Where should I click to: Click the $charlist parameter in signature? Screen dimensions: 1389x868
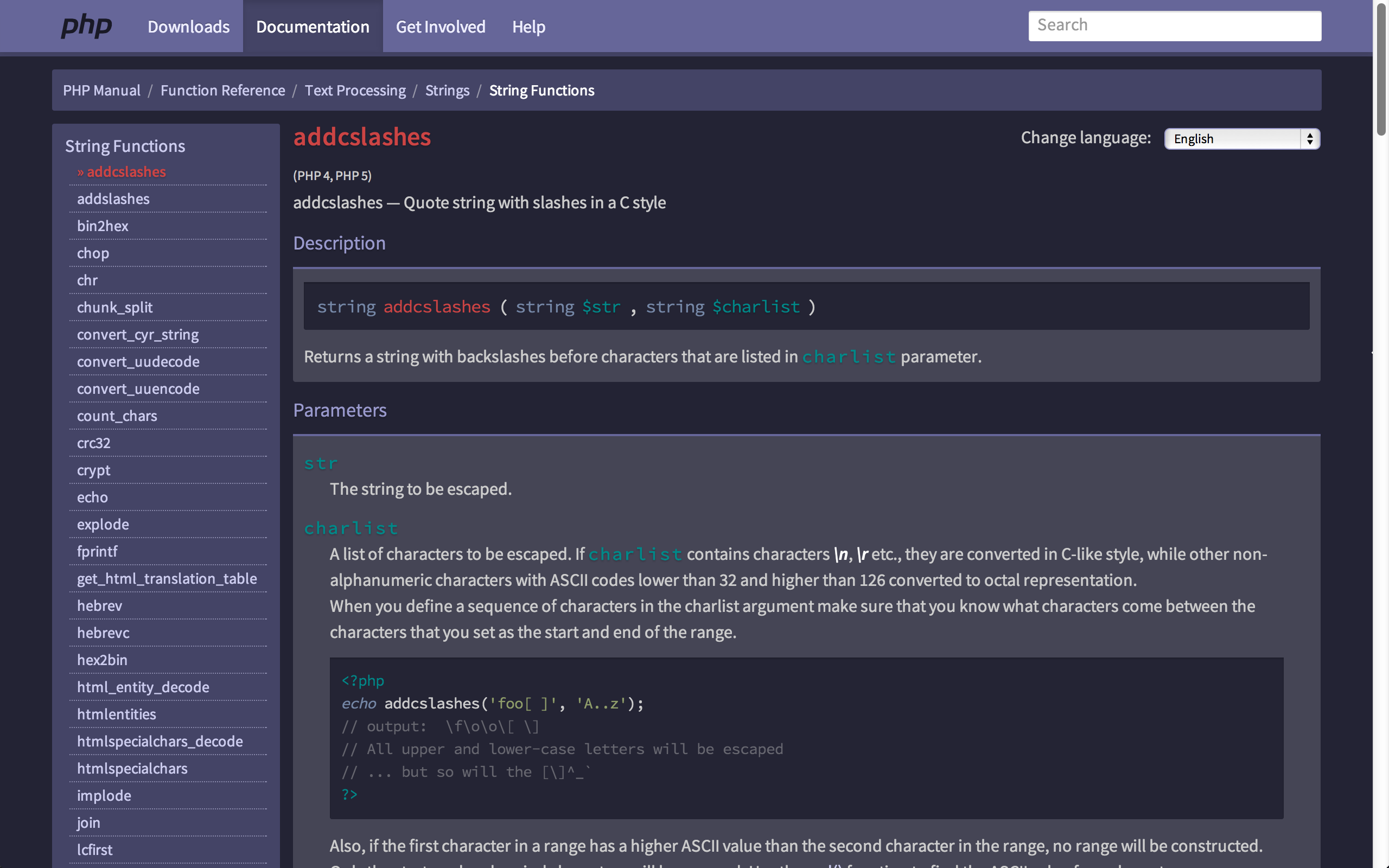pyautogui.click(x=756, y=307)
